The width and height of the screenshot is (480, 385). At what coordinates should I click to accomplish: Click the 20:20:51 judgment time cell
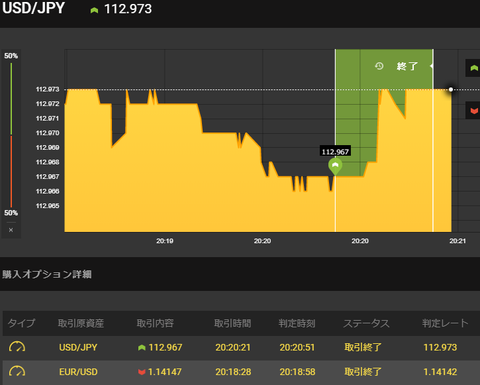pos(297,347)
